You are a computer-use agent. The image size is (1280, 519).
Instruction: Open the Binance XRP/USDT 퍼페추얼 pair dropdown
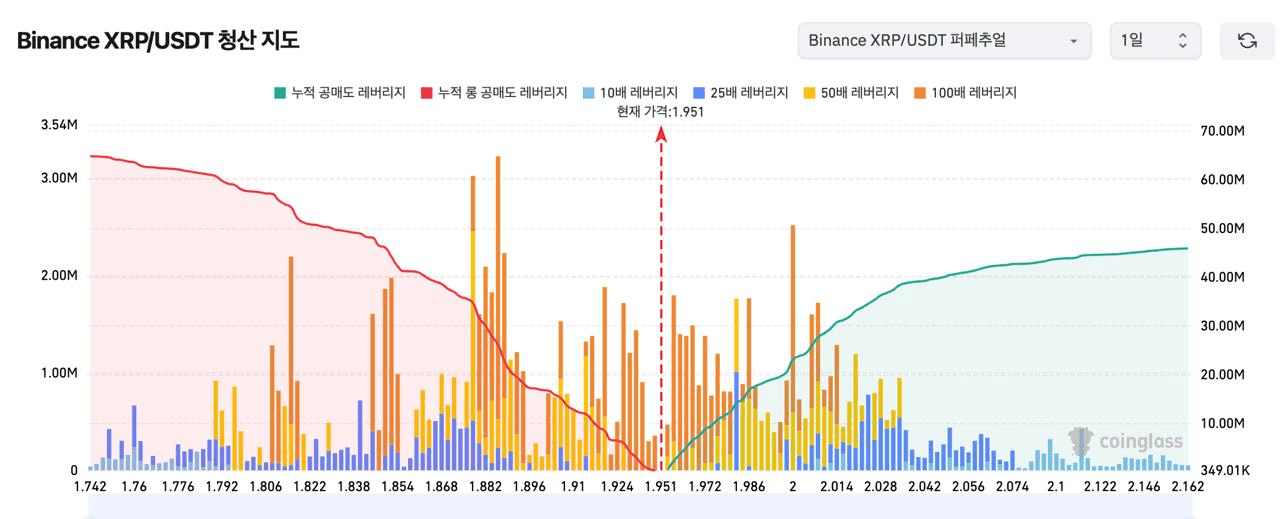click(944, 41)
